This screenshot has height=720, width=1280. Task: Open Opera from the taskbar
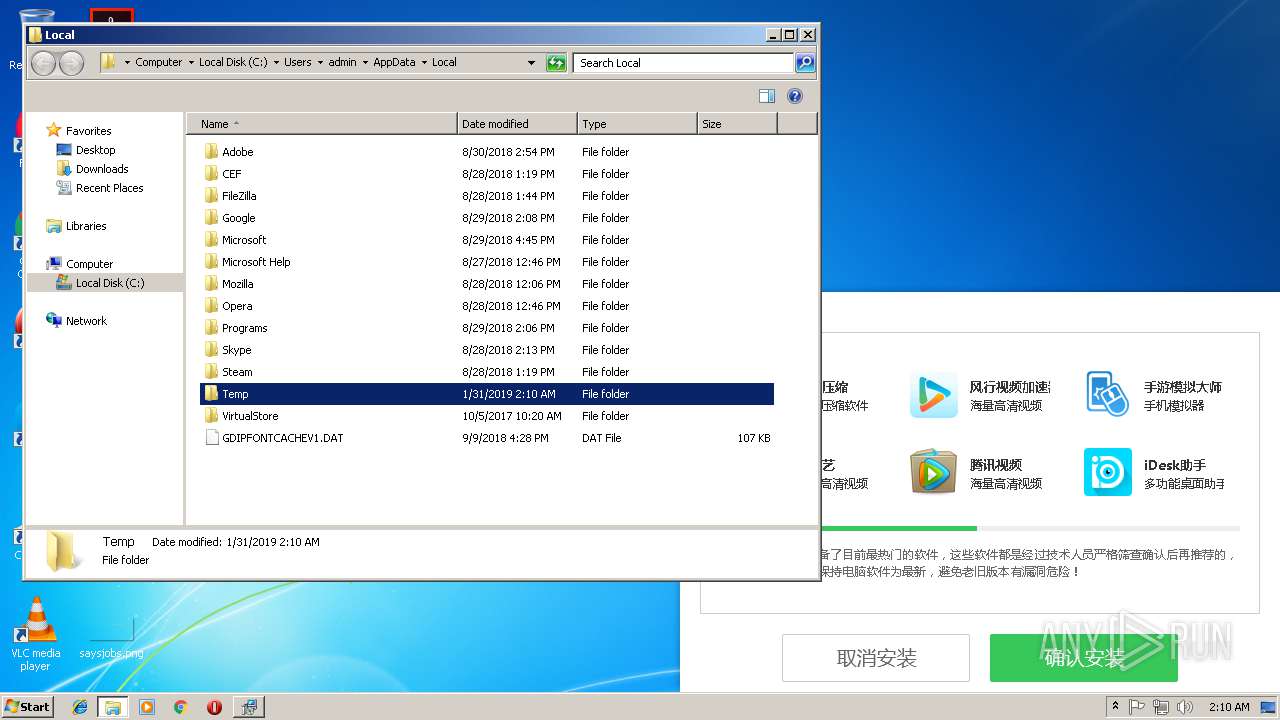coord(214,707)
